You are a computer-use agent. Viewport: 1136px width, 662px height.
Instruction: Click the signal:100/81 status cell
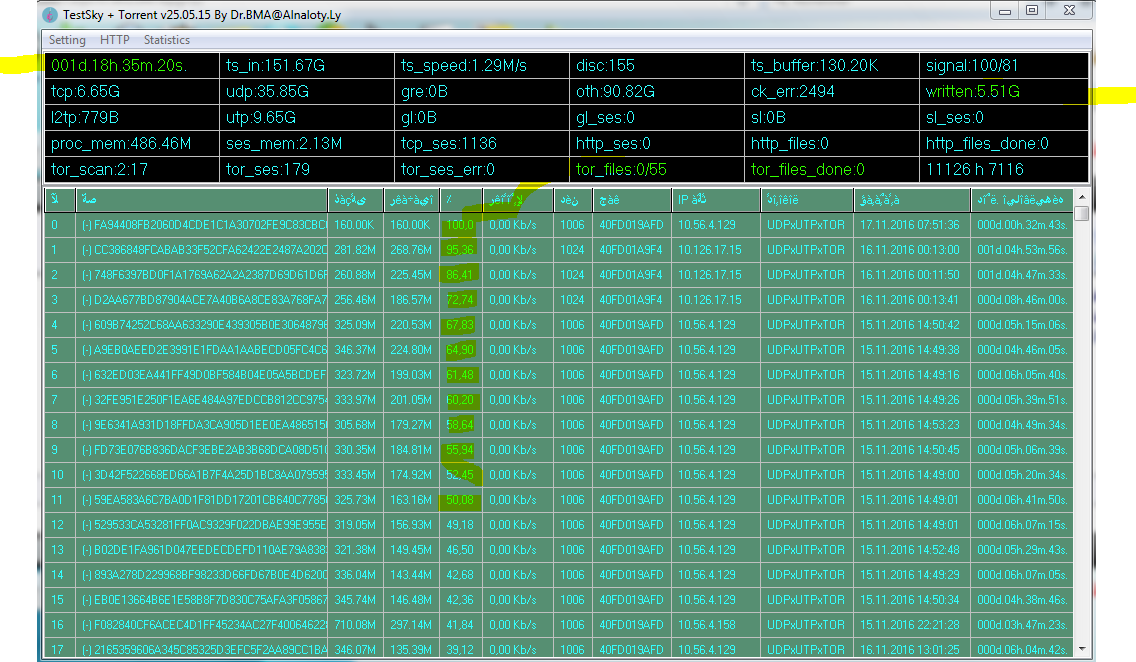[x=1003, y=66]
